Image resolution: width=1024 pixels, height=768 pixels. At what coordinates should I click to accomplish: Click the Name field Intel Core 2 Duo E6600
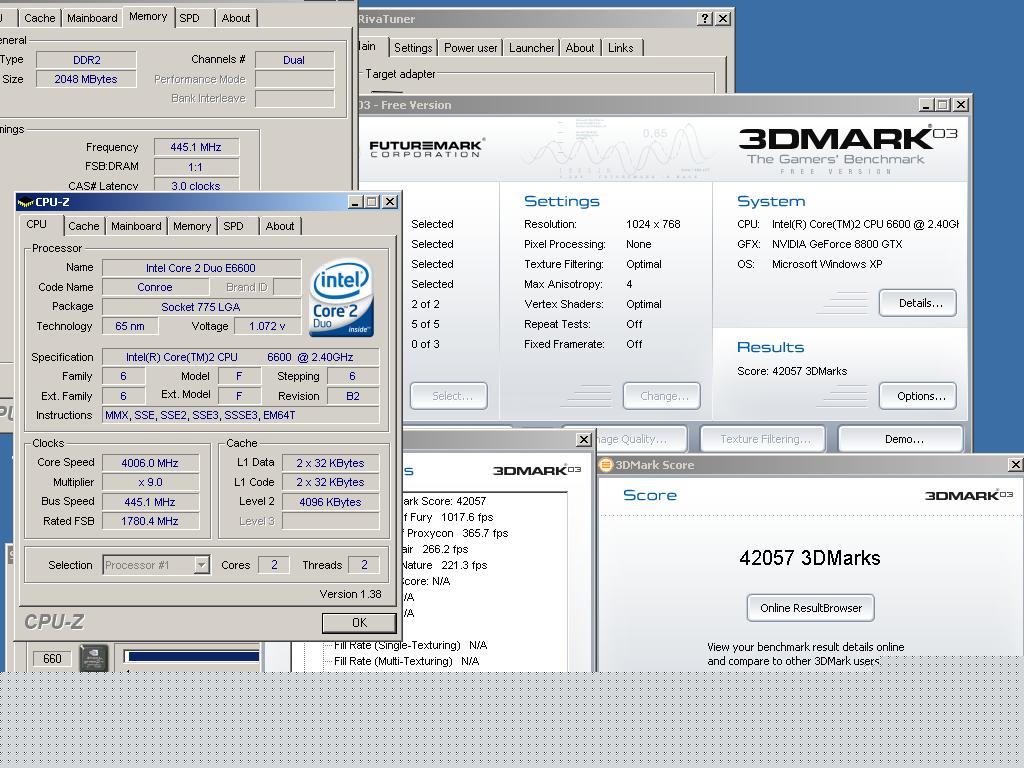(201, 268)
